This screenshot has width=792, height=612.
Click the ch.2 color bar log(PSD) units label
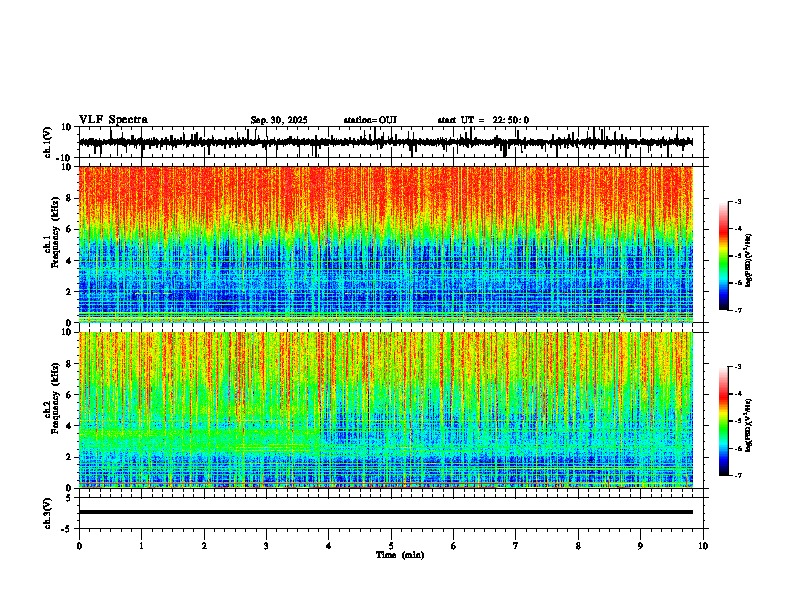(748, 425)
